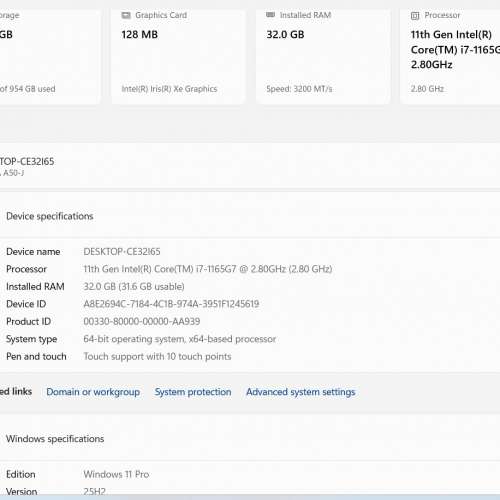Open the Graphics Card 128 MB card
The image size is (500, 500).
tap(178, 57)
